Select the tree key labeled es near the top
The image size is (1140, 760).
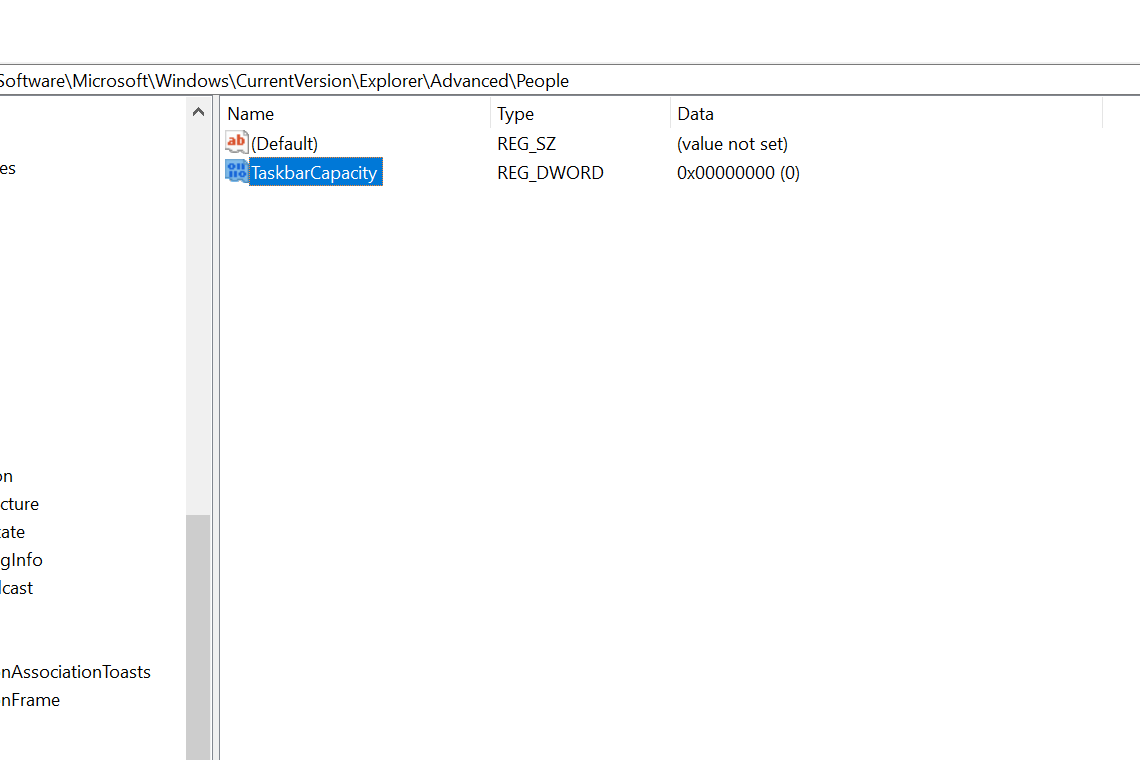[8, 167]
